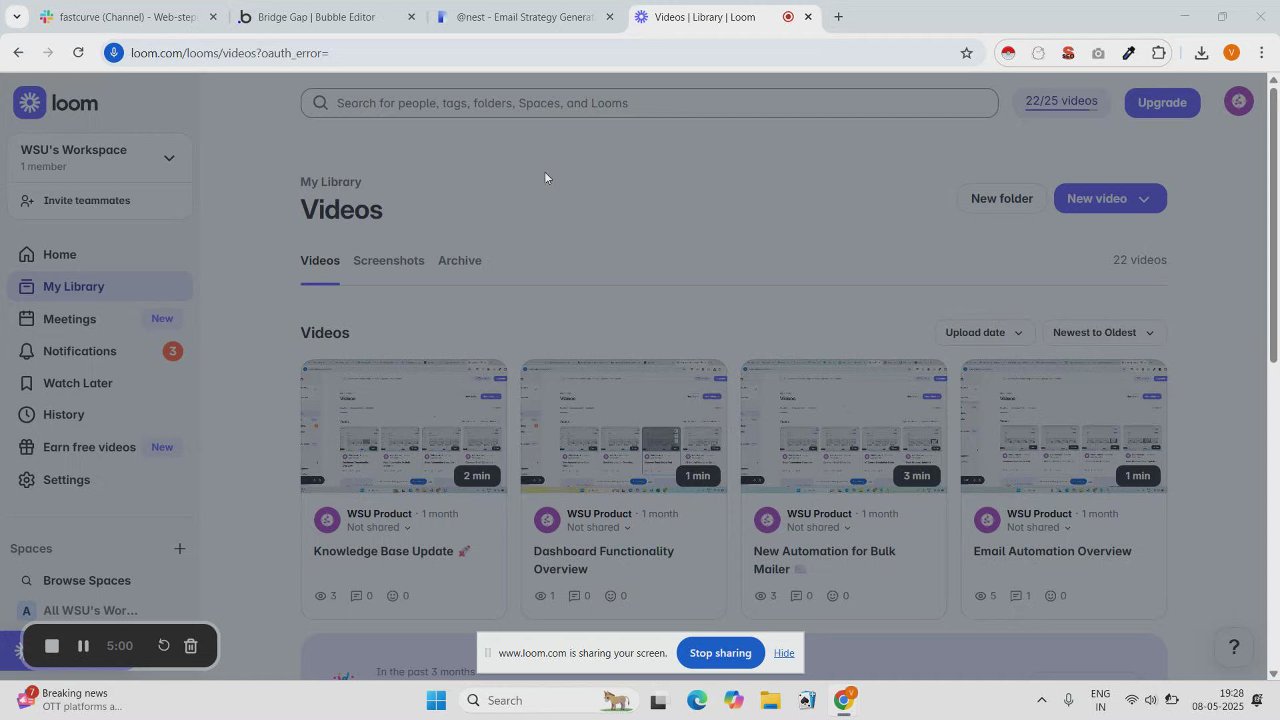Switch to the Bridge Gap Bubble Editor tab
Viewport: 1280px width, 720px height.
(x=327, y=17)
